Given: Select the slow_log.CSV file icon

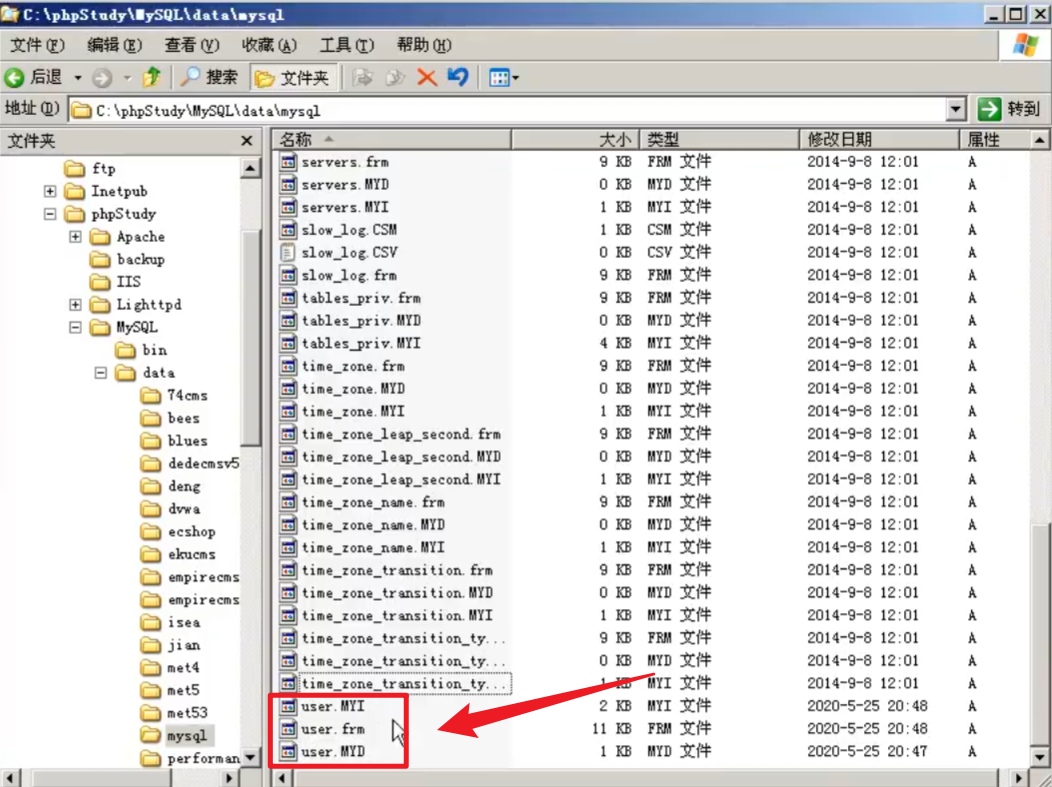Looking at the screenshot, I should click(288, 252).
